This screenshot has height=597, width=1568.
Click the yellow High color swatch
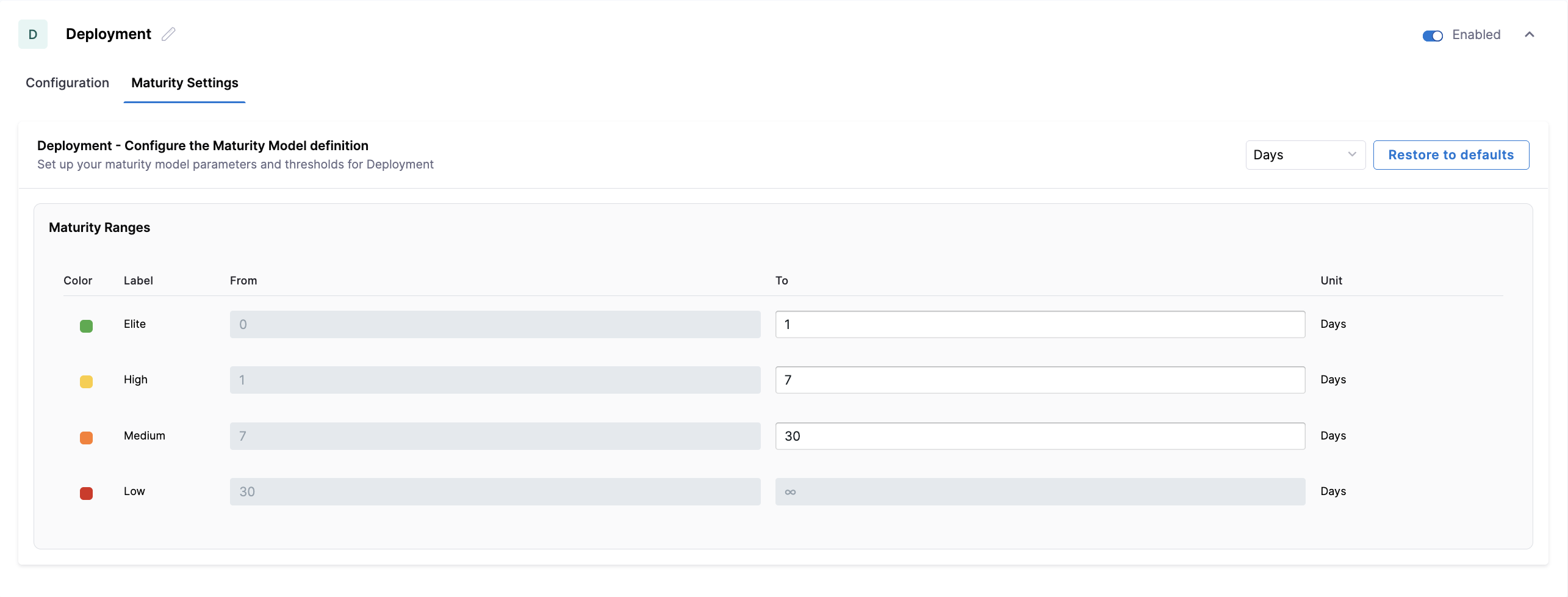pyautogui.click(x=86, y=382)
